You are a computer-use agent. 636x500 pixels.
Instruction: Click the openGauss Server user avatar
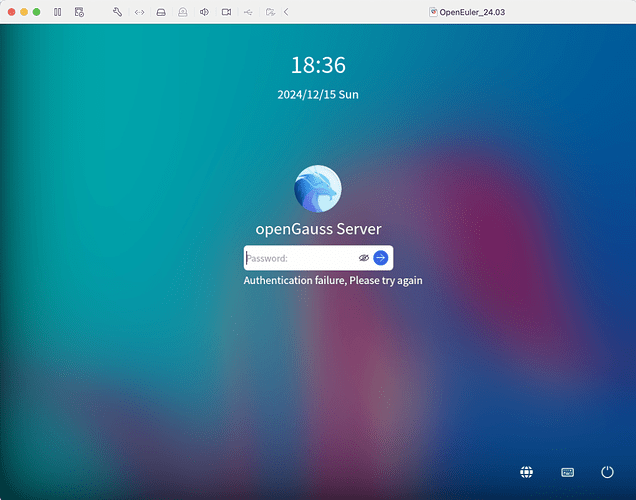coord(318,189)
